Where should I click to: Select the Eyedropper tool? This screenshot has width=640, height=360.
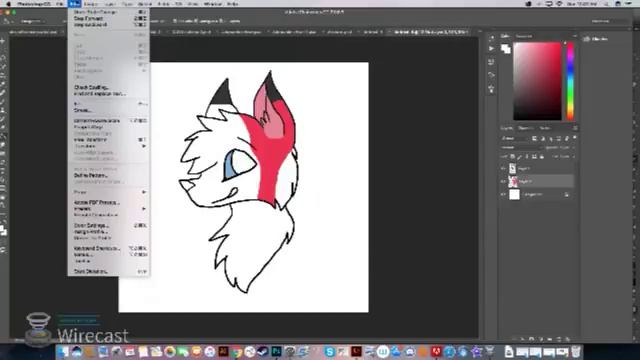[3, 84]
